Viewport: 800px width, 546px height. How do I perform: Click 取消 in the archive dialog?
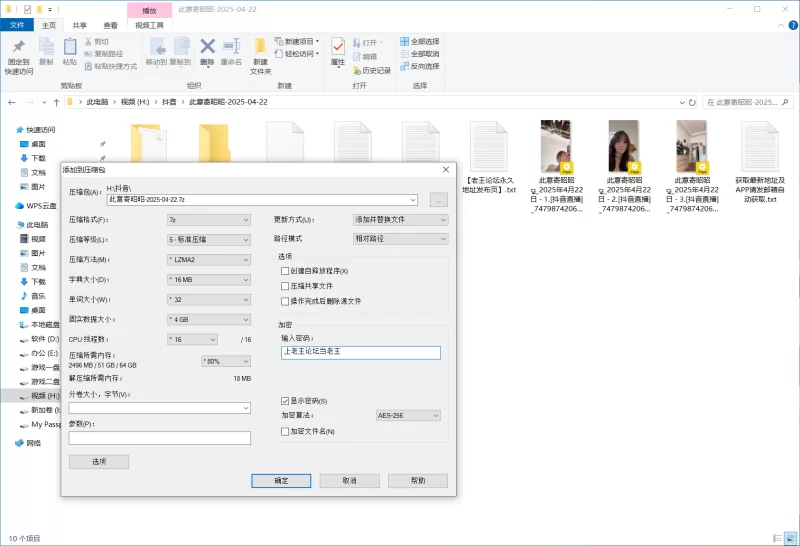[349, 481]
